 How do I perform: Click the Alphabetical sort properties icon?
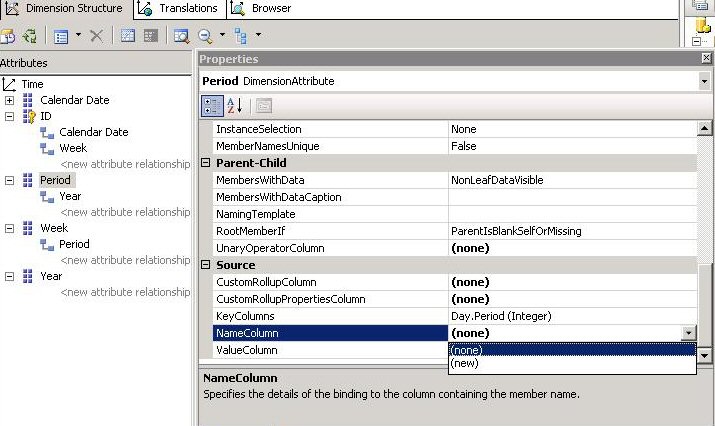[234, 106]
